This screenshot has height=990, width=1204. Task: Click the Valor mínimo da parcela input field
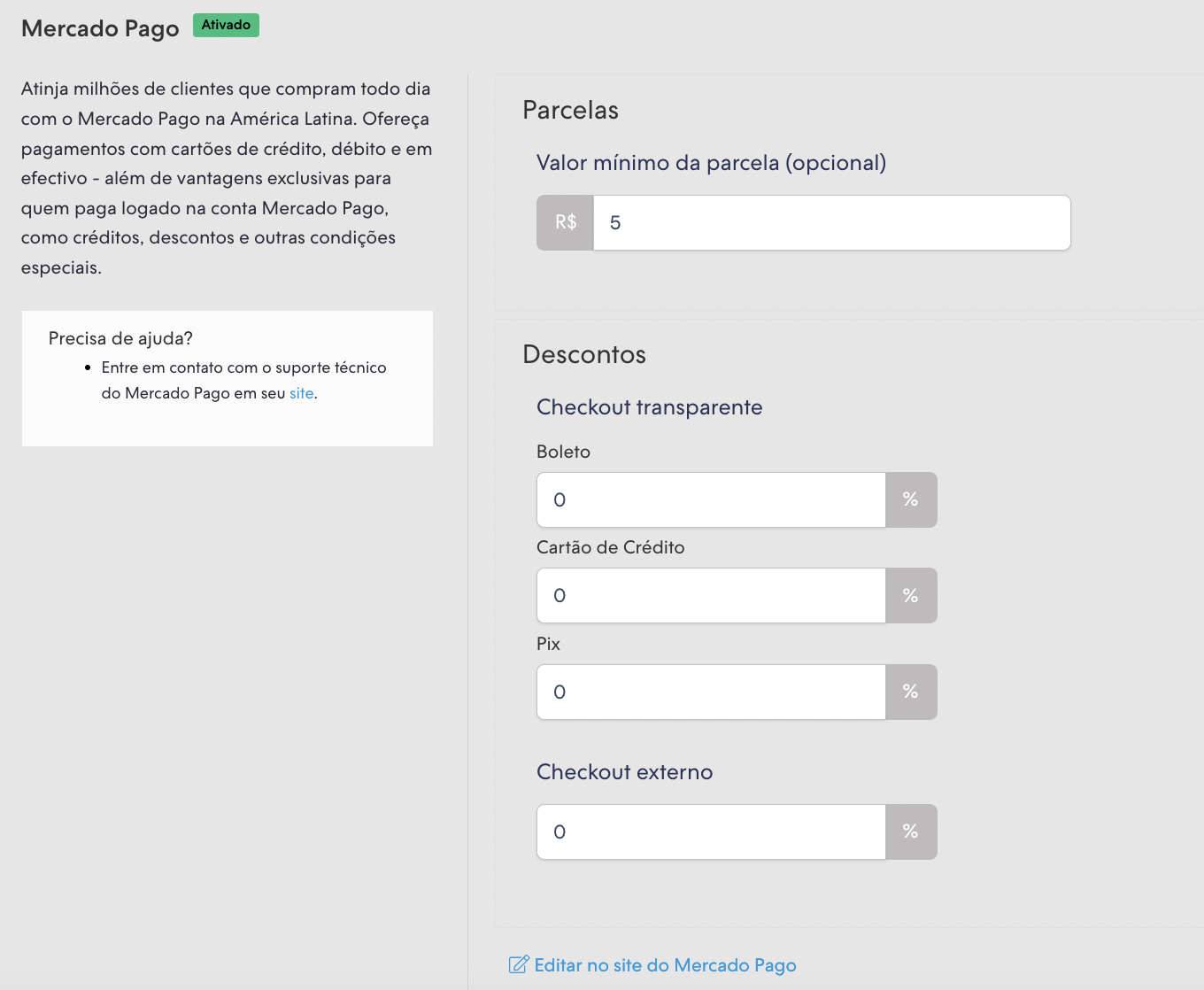pyautogui.click(x=831, y=222)
